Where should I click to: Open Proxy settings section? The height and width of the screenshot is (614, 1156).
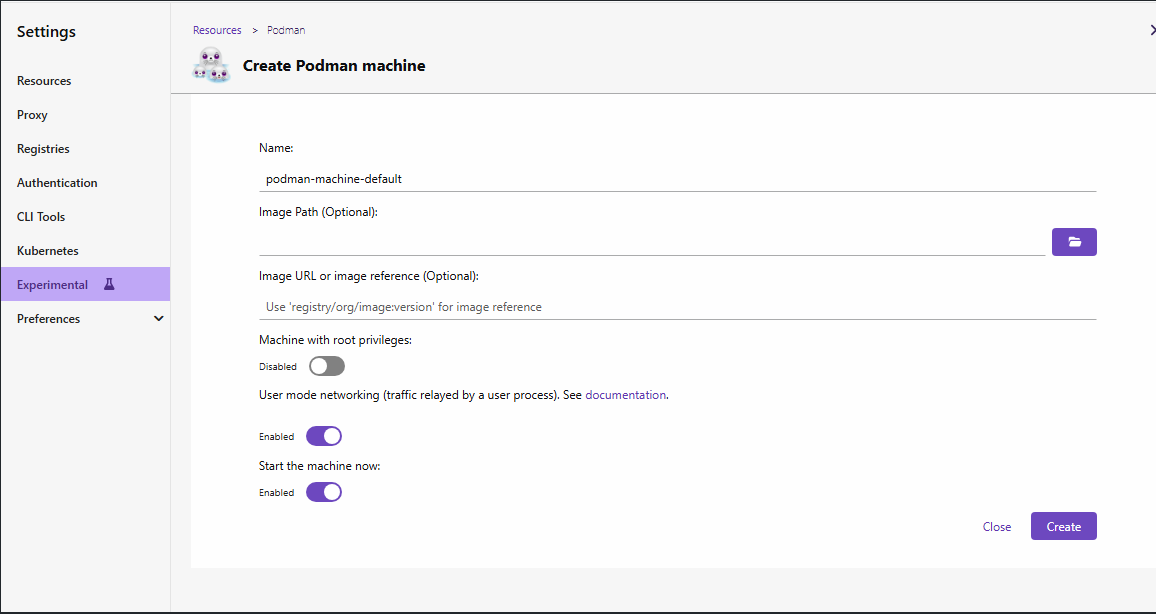click(x=32, y=115)
